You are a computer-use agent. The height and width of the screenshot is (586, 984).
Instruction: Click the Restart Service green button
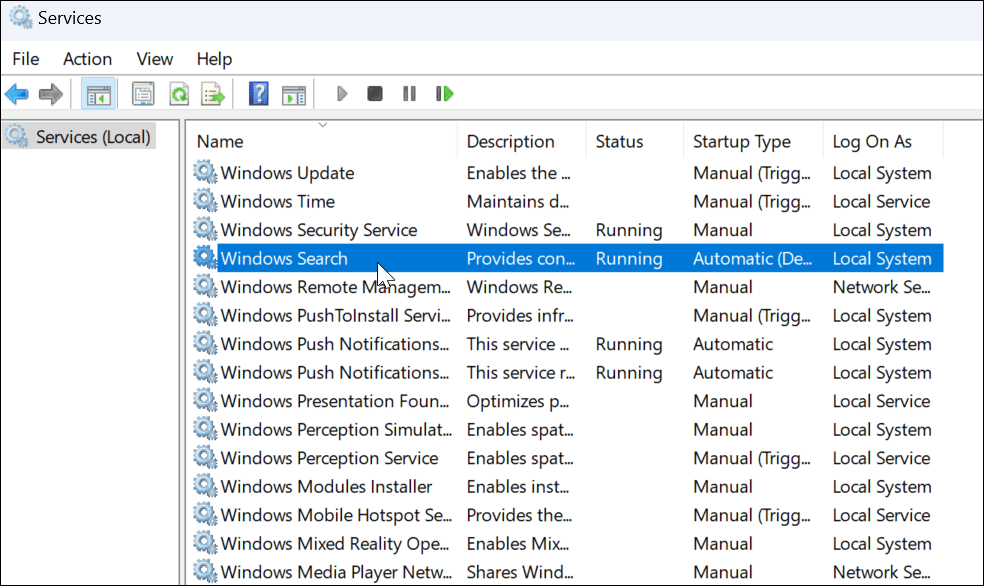coord(444,94)
